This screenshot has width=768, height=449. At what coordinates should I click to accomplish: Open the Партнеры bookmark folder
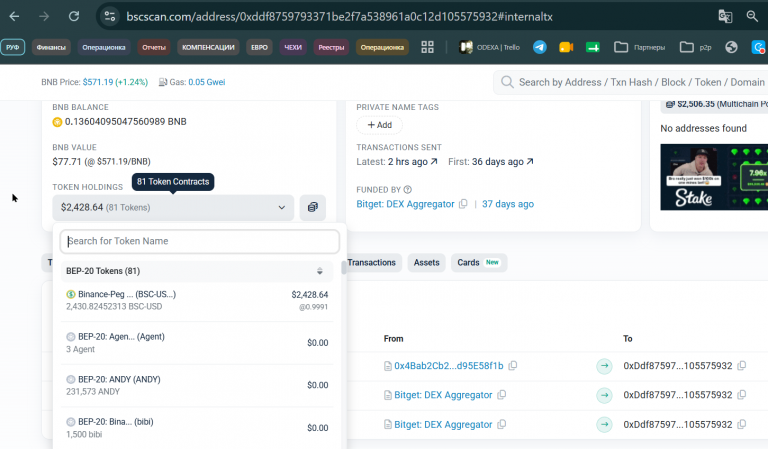[639, 47]
